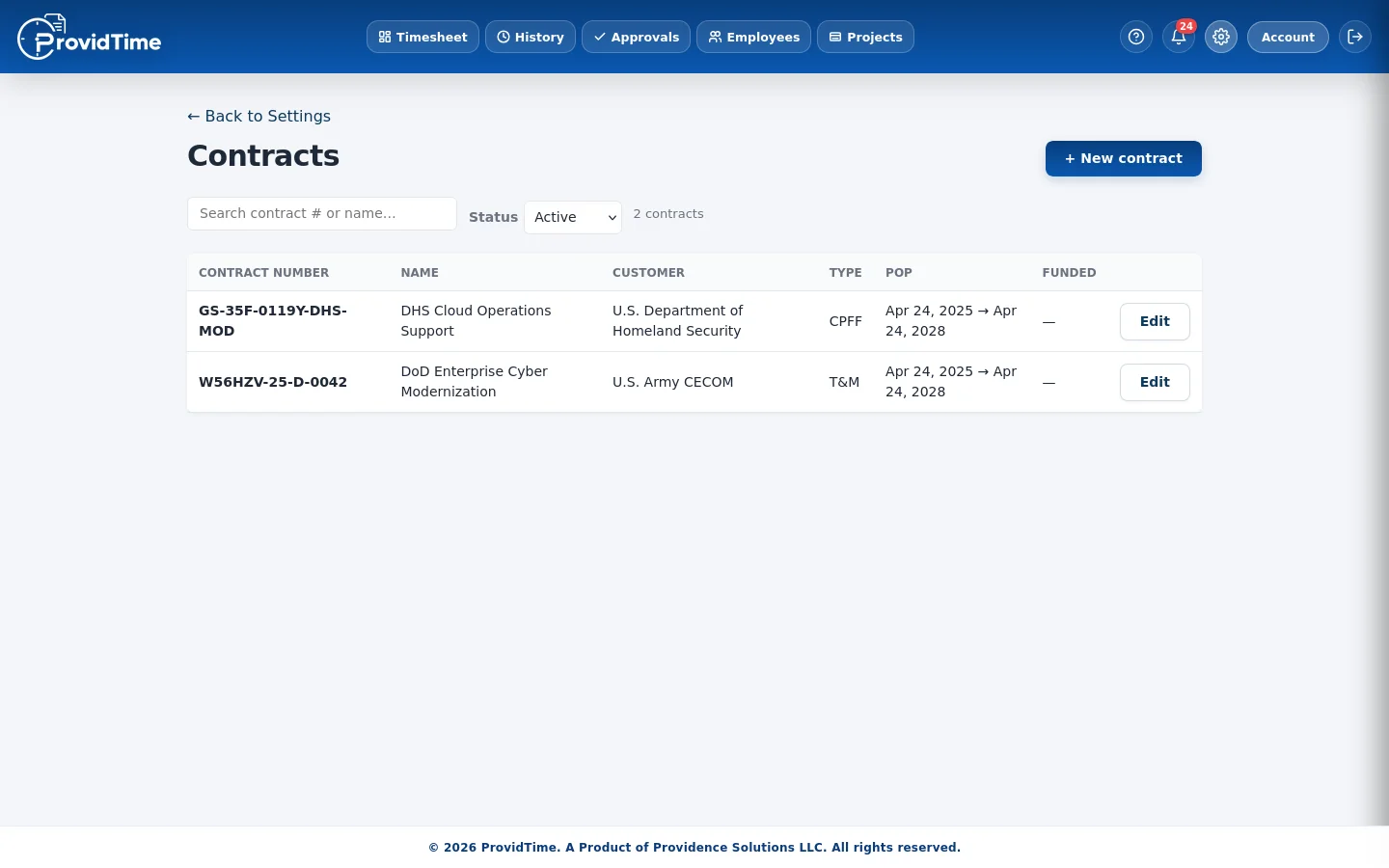Follow the Back to Settings link
Image resolution: width=1389 pixels, height=868 pixels.
[x=259, y=116]
